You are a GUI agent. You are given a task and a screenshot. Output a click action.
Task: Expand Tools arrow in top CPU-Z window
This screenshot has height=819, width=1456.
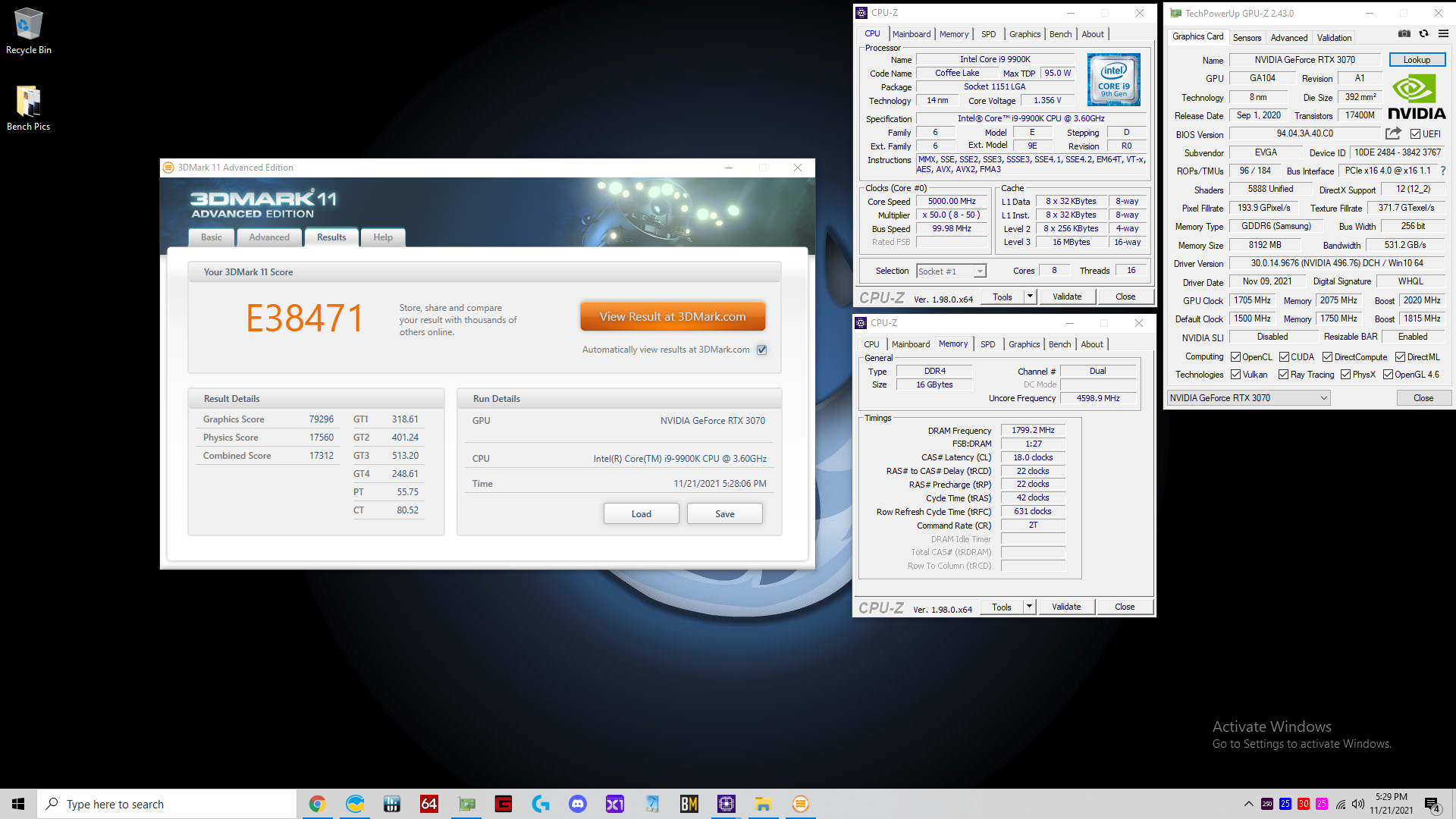(x=1030, y=297)
